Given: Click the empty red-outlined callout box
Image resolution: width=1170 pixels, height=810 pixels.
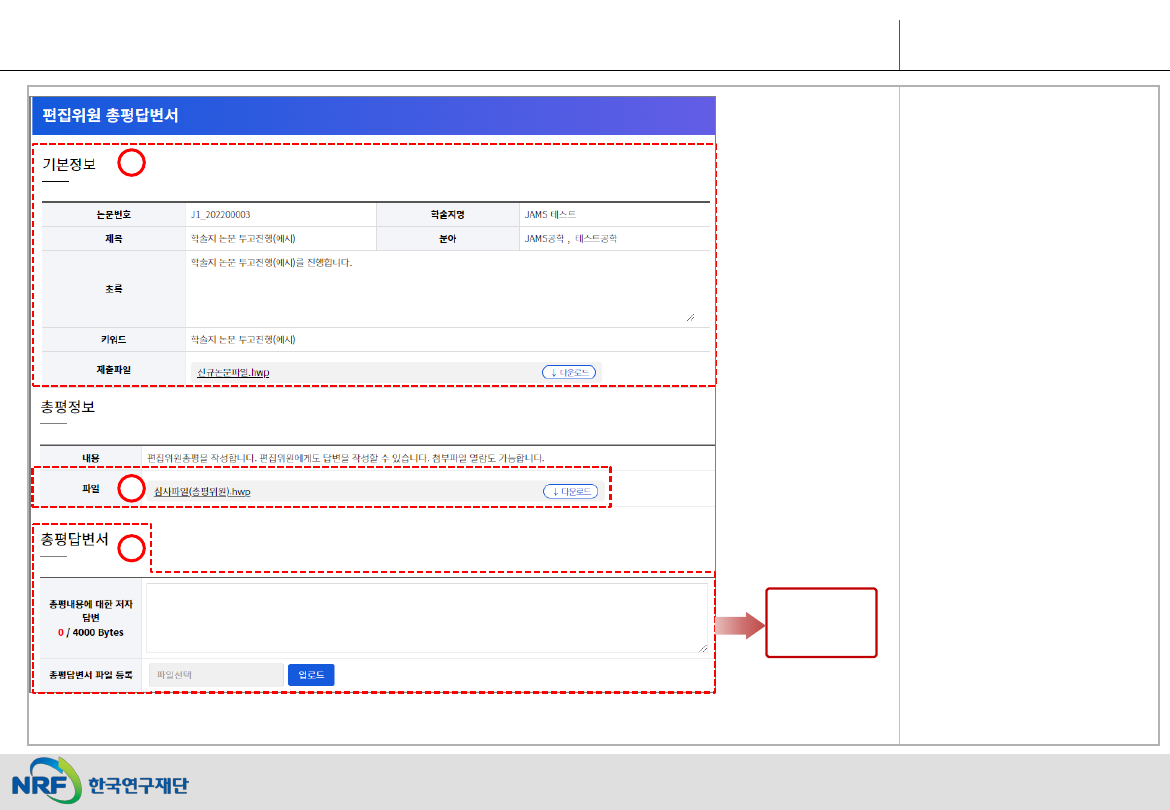Looking at the screenshot, I should click(x=821, y=623).
